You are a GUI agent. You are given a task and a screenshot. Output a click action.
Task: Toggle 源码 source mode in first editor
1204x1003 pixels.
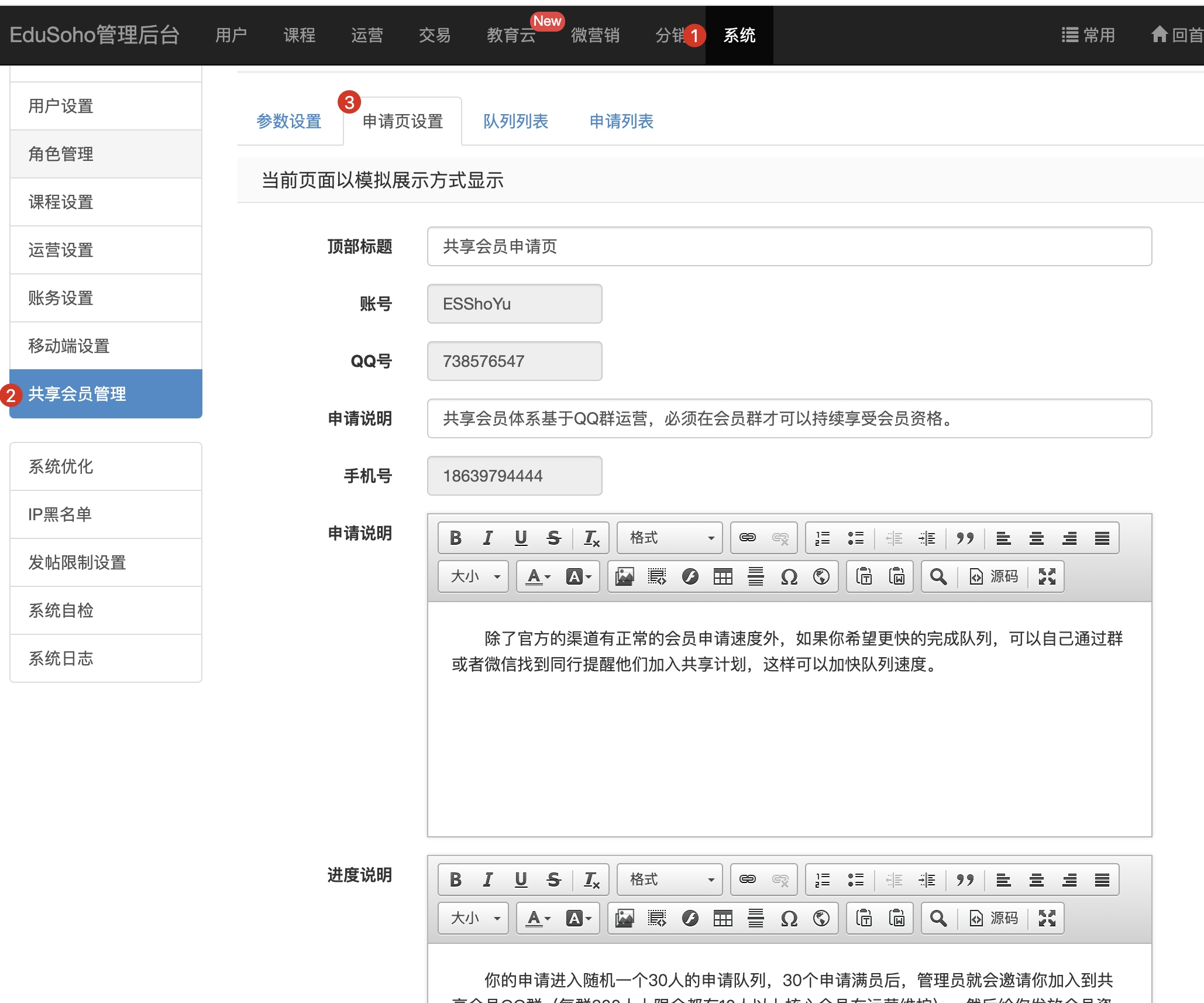(995, 576)
